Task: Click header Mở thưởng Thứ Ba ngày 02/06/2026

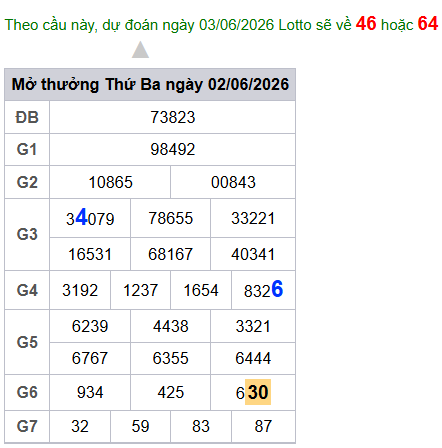Action: [150, 84]
